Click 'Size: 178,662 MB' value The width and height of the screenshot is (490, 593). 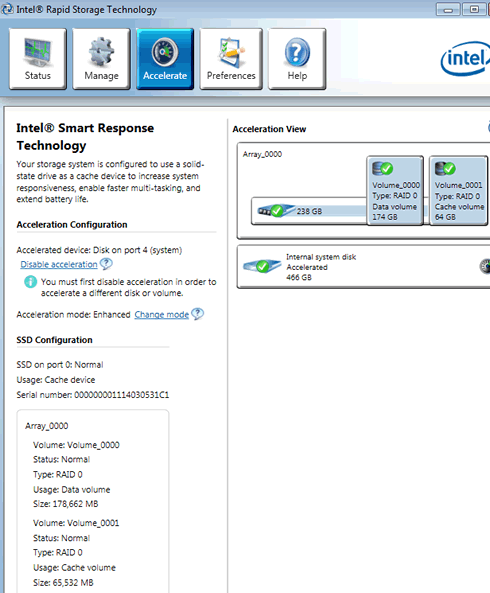pyautogui.click(x=65, y=504)
